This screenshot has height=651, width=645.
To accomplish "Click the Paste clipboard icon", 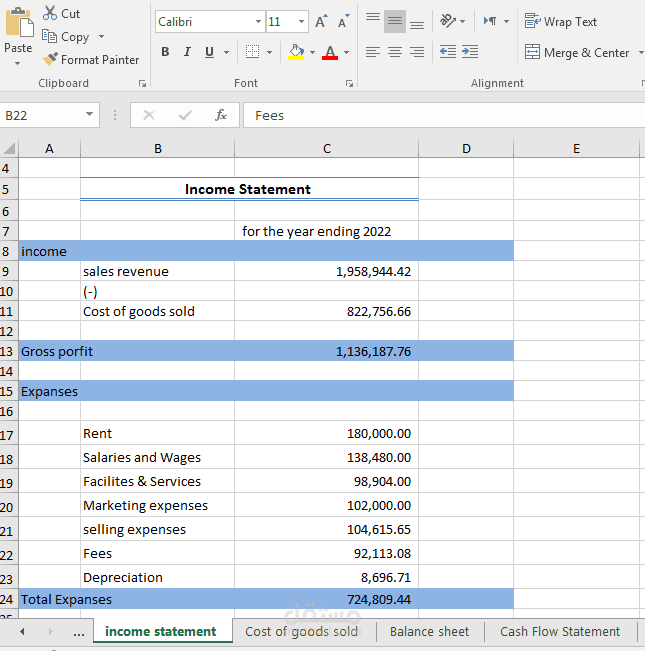I will (19, 23).
